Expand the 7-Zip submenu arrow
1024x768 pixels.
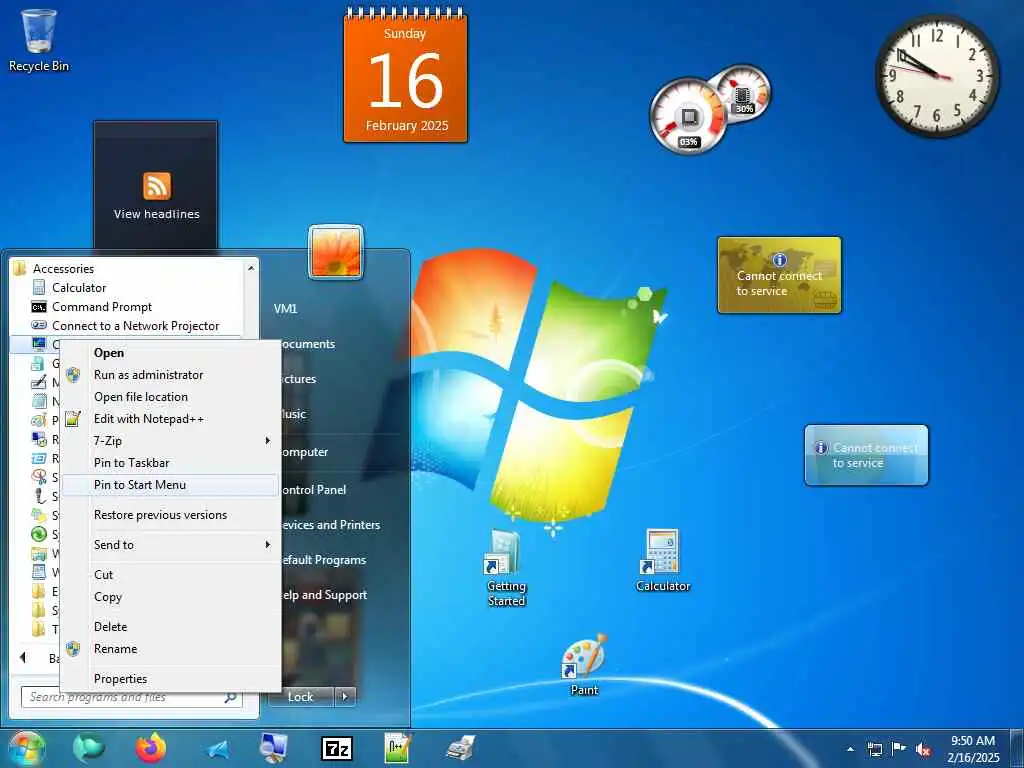click(x=267, y=441)
